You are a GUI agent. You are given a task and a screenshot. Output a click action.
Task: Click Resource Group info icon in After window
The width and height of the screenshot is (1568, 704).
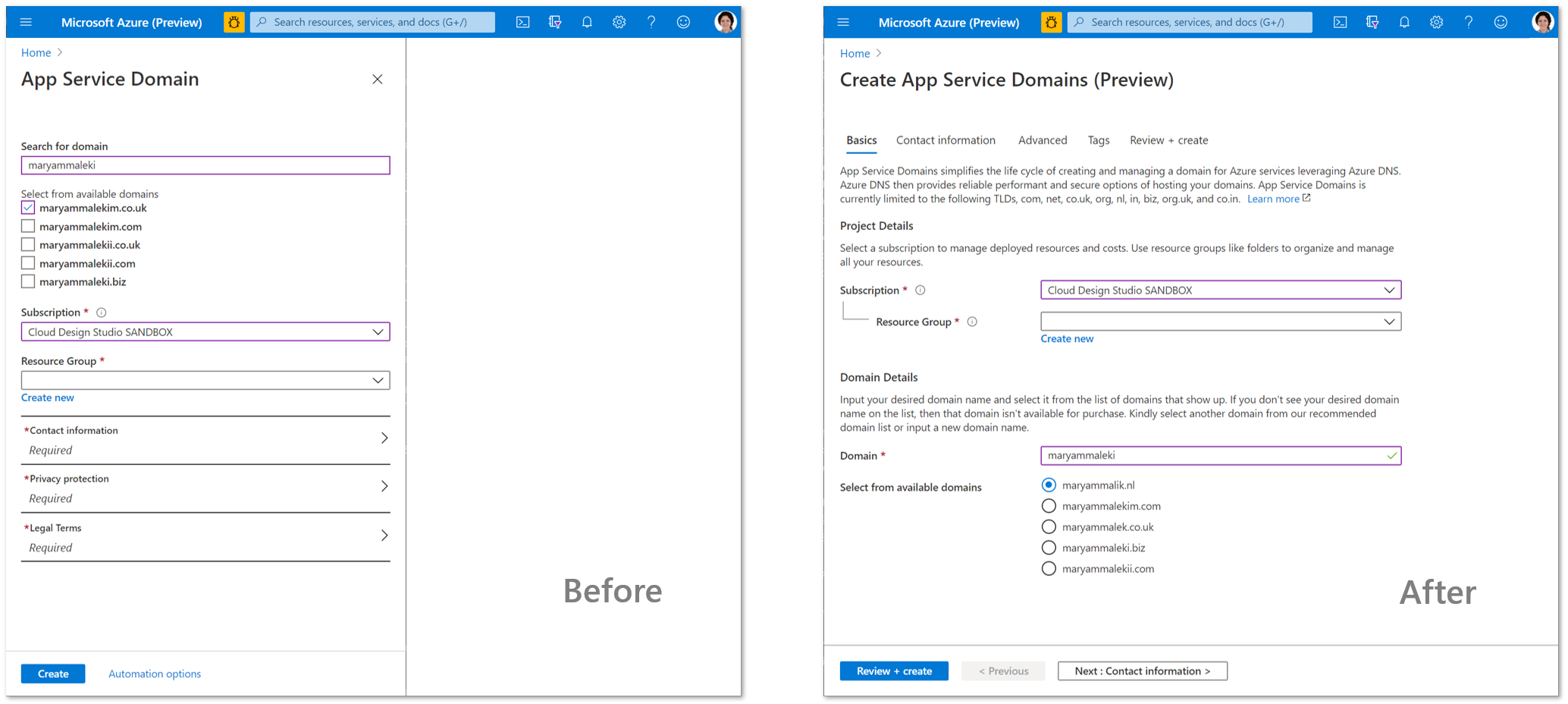(x=972, y=322)
